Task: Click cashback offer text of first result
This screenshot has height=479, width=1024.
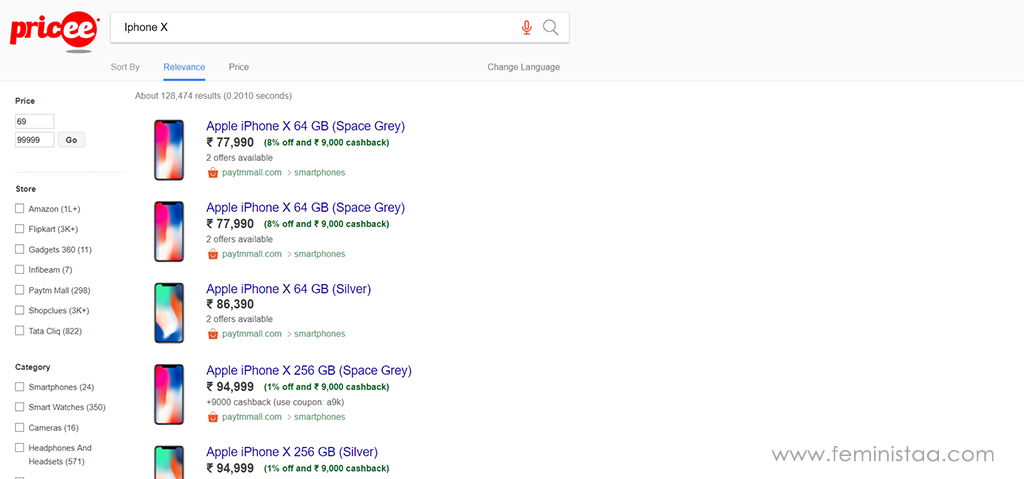Action: [327, 142]
